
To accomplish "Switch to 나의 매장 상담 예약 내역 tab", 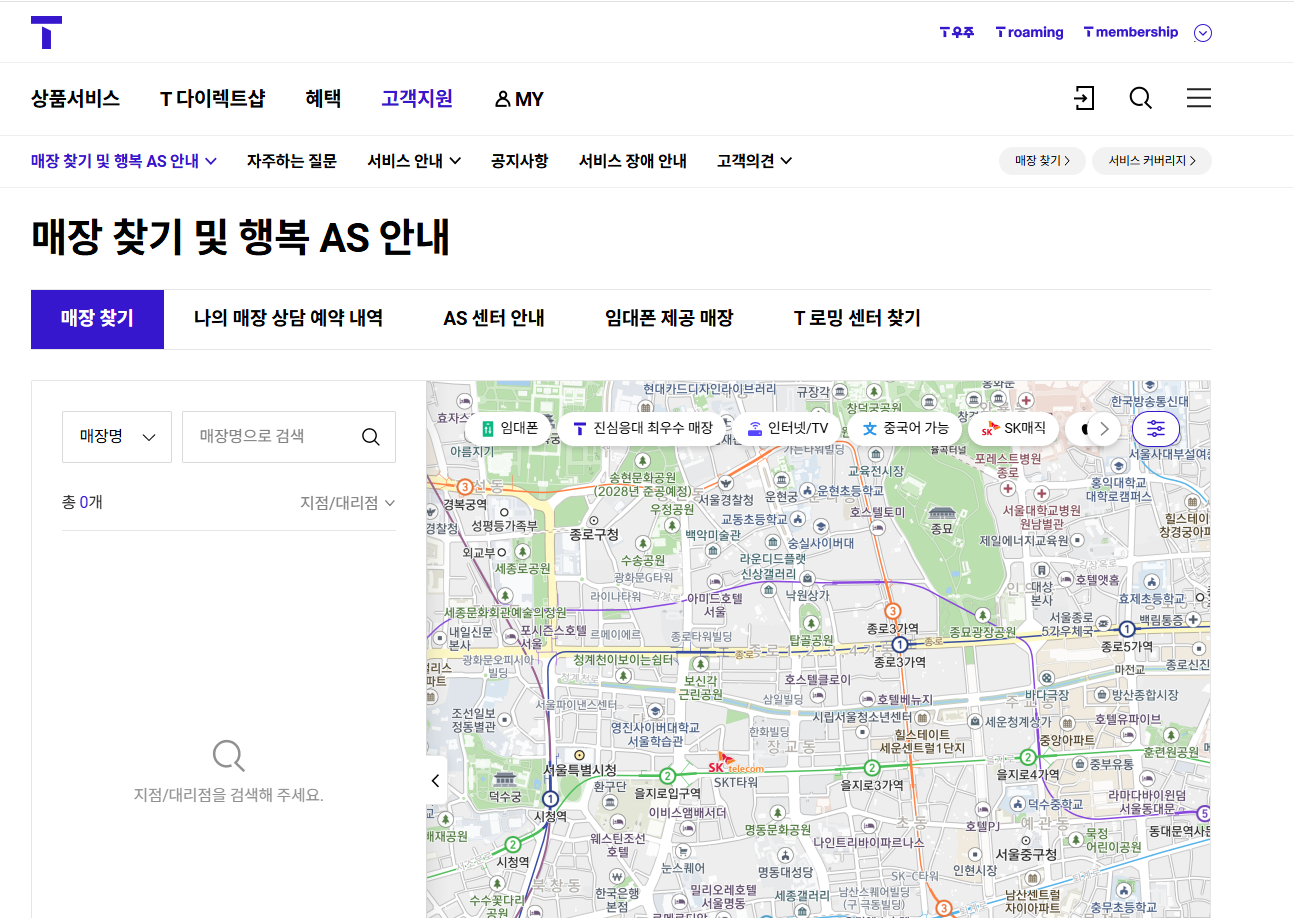I will [288, 319].
